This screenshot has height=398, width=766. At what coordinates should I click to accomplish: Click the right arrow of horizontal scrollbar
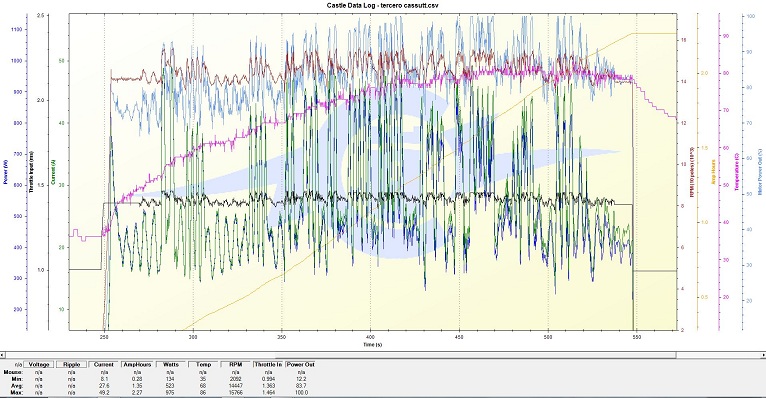763,355
